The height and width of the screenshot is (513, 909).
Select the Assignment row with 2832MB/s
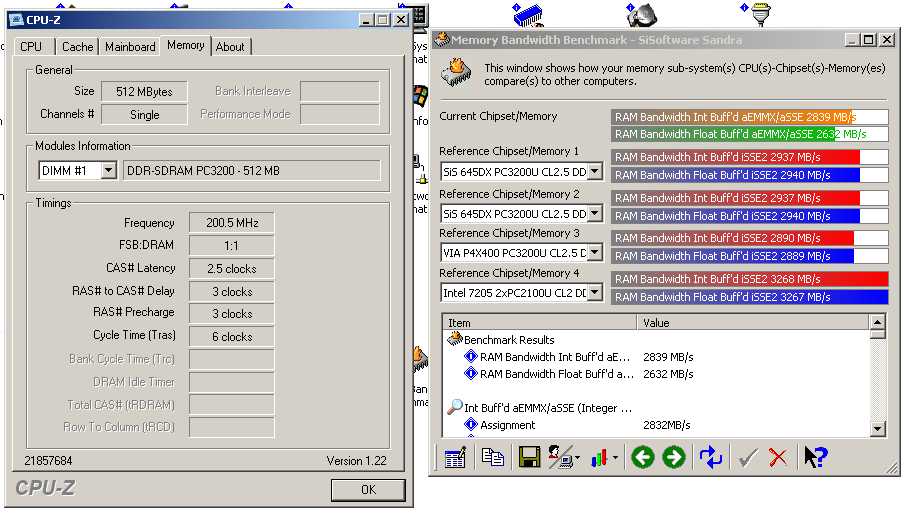tap(656, 425)
